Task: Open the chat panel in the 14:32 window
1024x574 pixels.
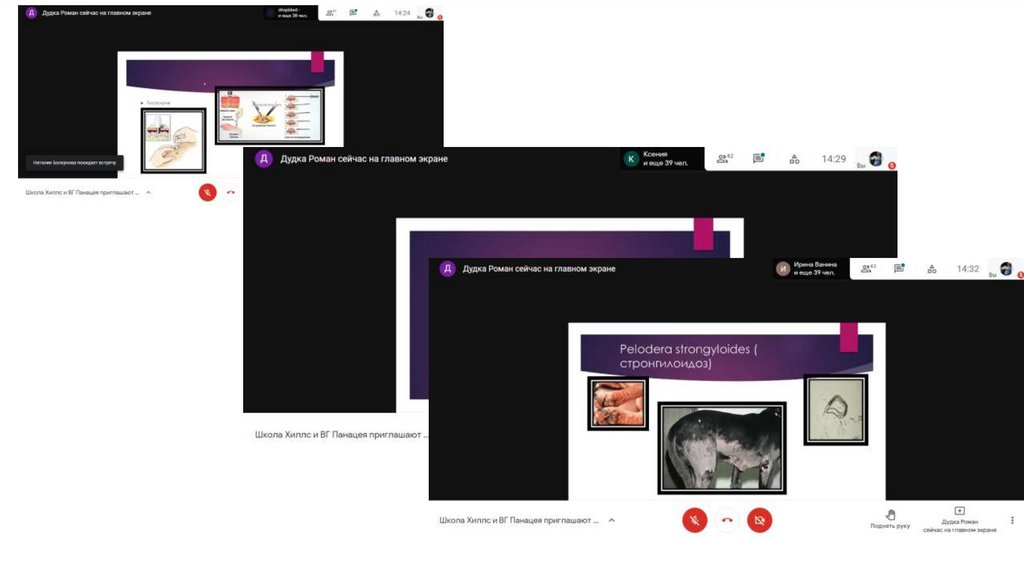Action: pos(899,268)
